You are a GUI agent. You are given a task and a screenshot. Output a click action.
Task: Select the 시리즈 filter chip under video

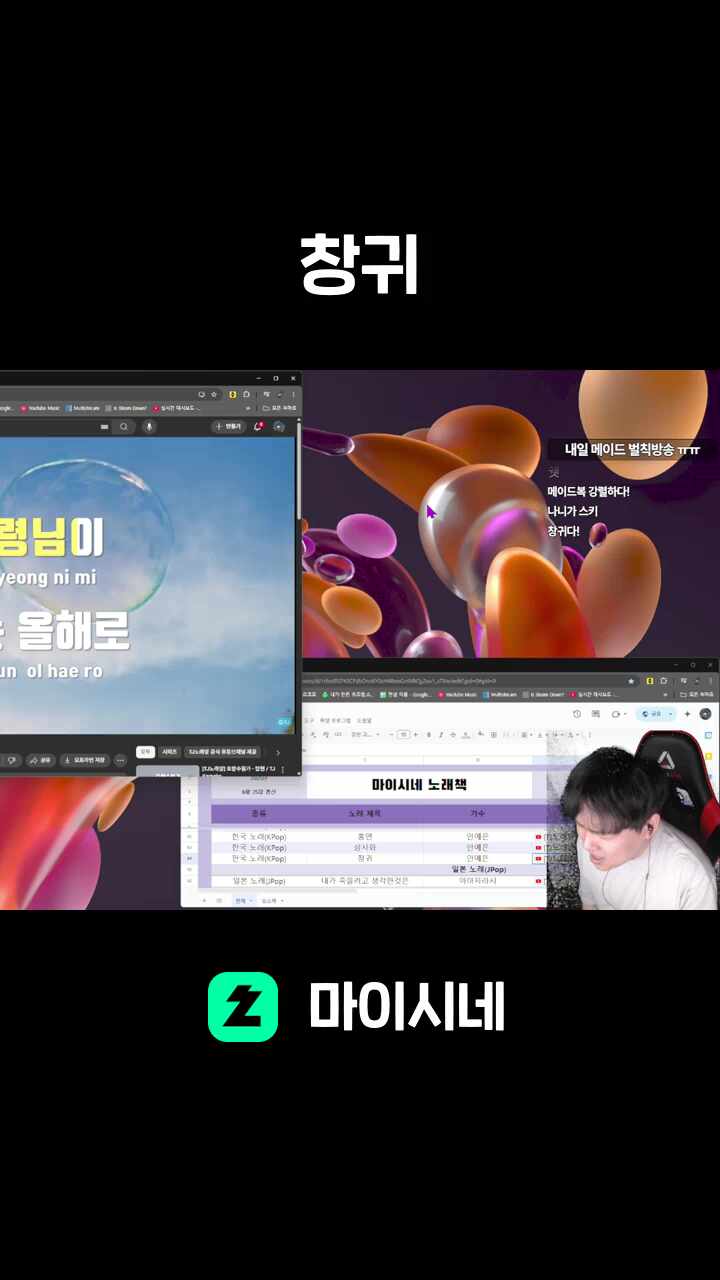click(x=170, y=752)
